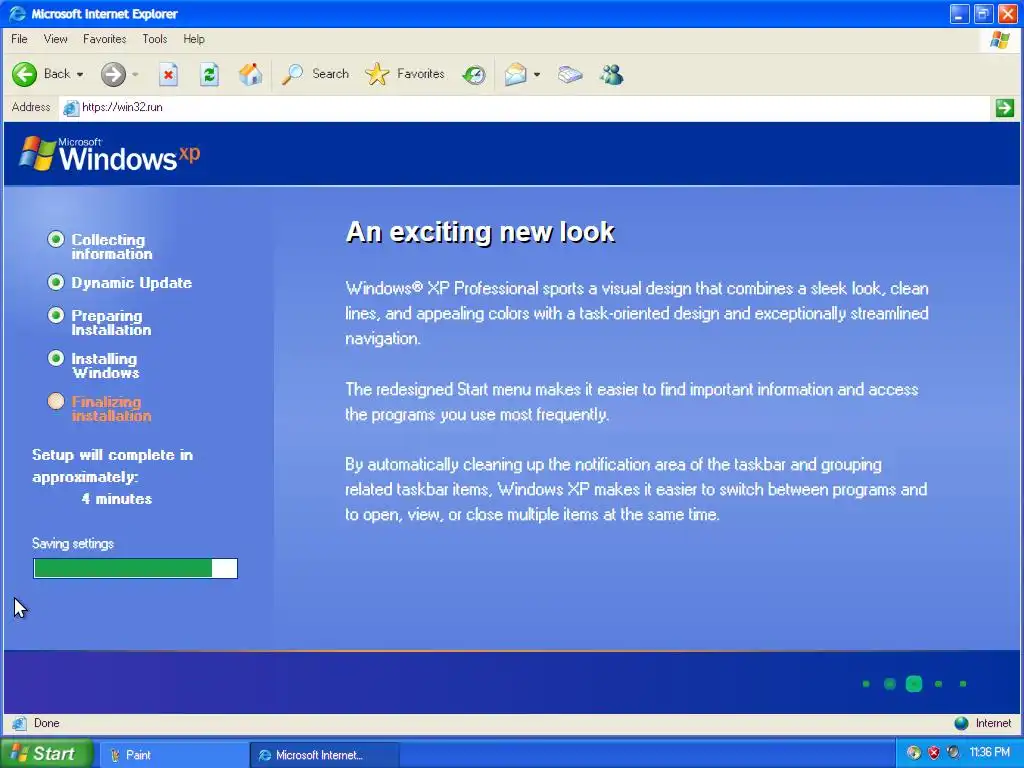This screenshot has width=1024, height=768.
Task: Open the Help menu
Action: tap(194, 39)
